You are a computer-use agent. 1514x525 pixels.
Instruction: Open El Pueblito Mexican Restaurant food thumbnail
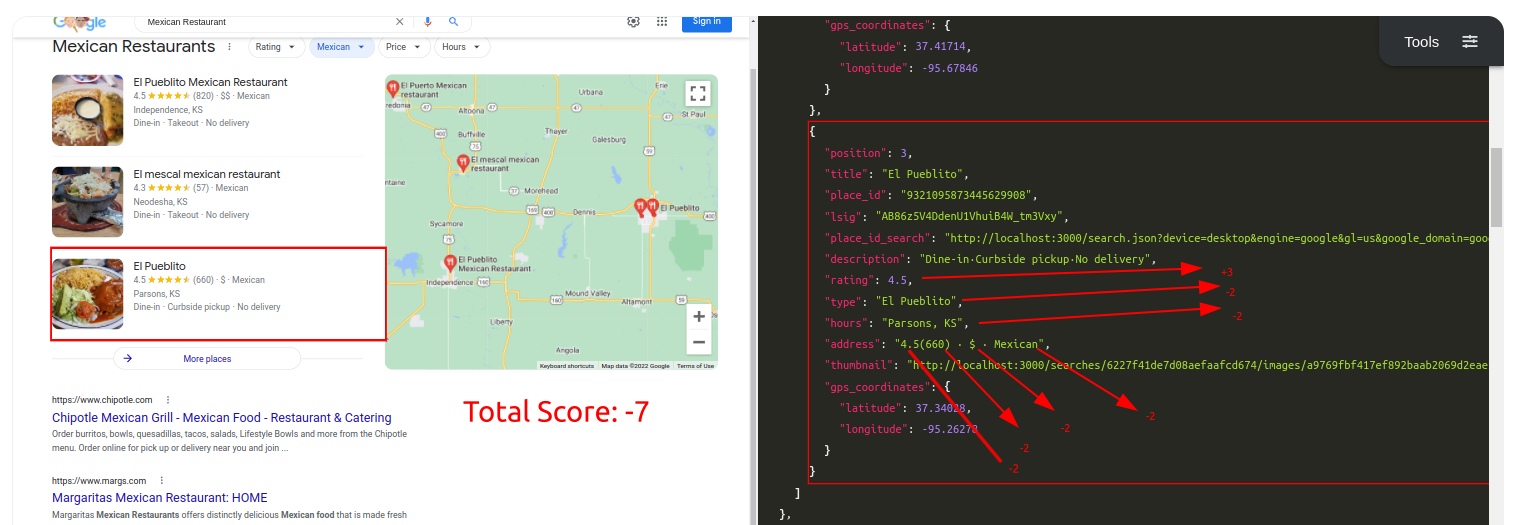(x=88, y=110)
